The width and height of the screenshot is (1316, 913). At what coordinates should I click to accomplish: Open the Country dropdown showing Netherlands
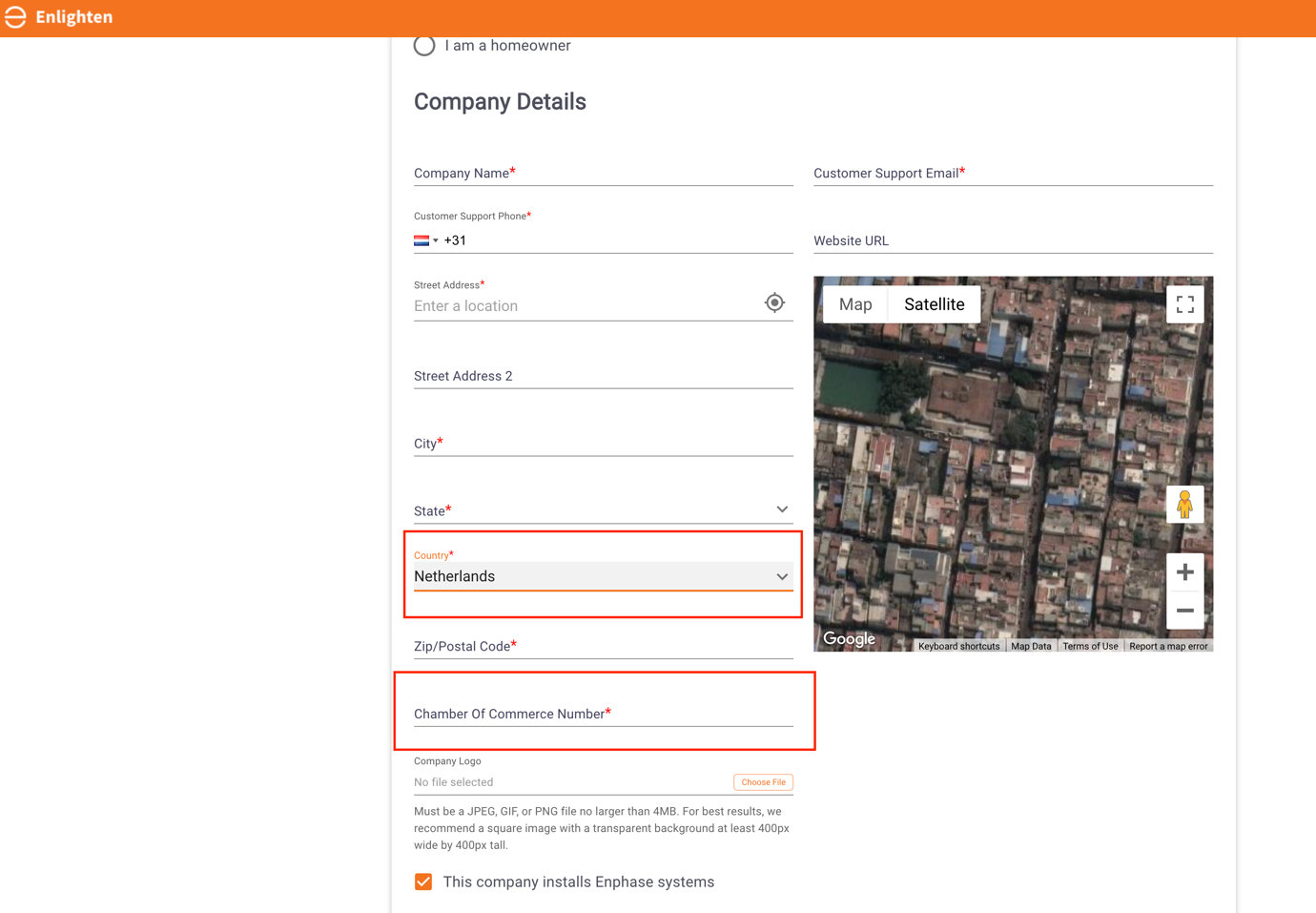click(603, 576)
